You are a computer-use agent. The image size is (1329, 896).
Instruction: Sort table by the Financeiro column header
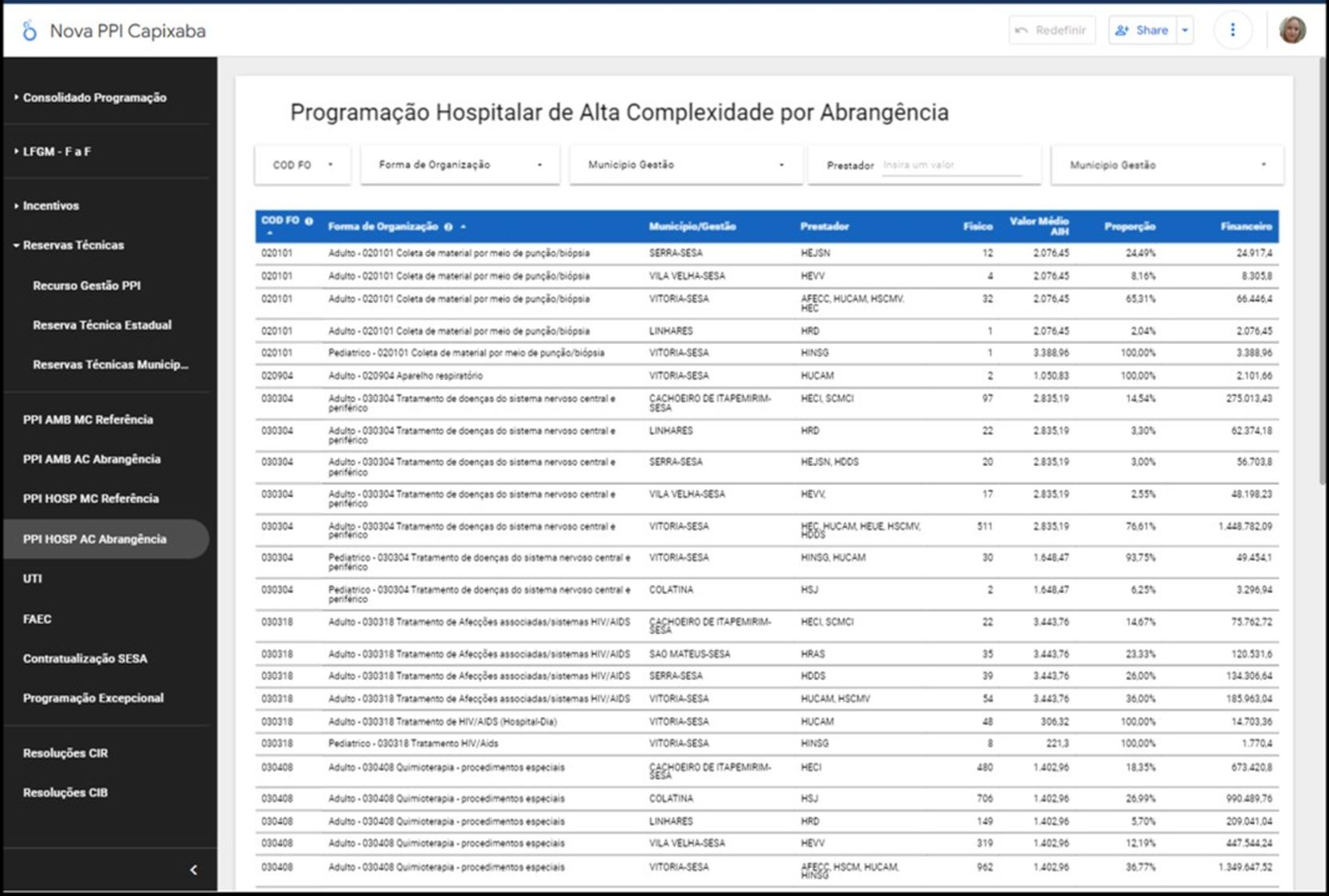coord(1245,227)
